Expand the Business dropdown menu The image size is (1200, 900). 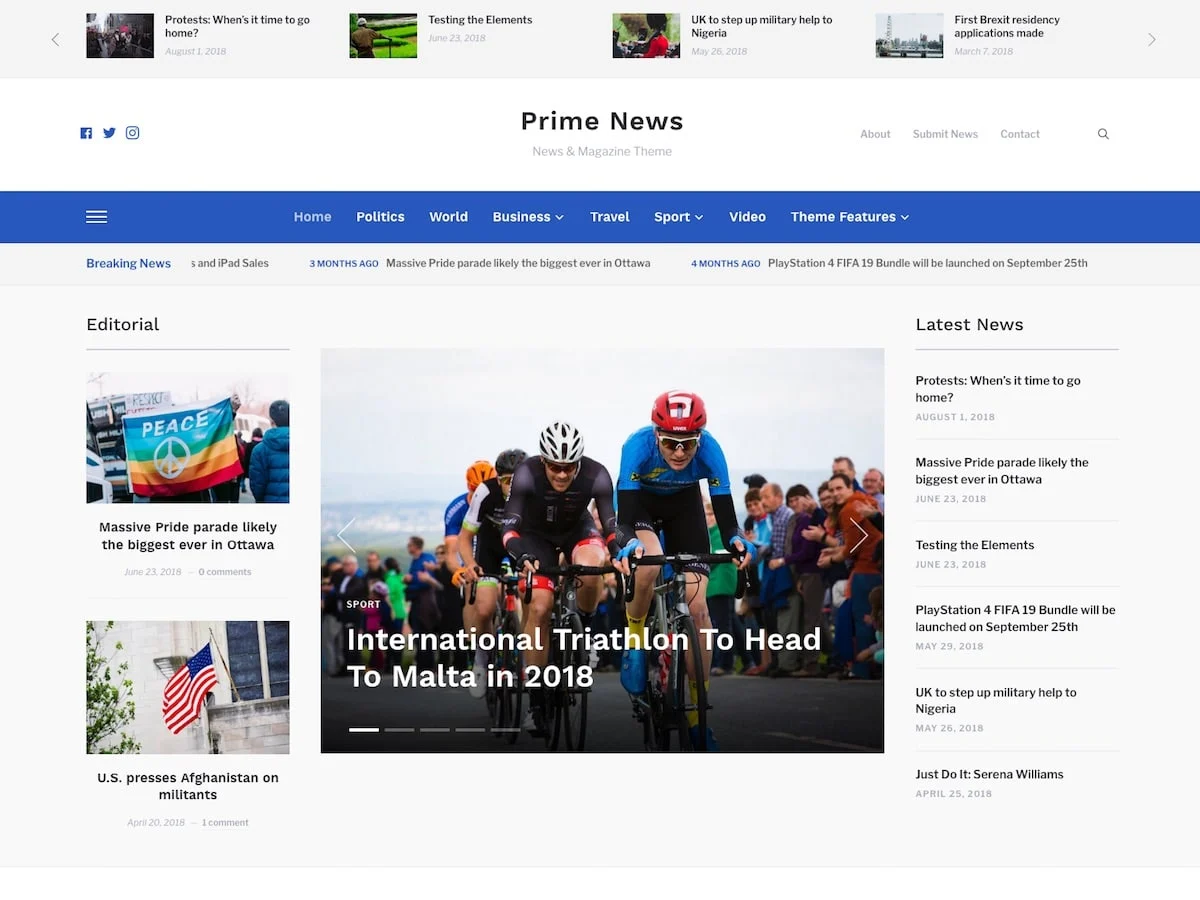pyautogui.click(x=528, y=217)
